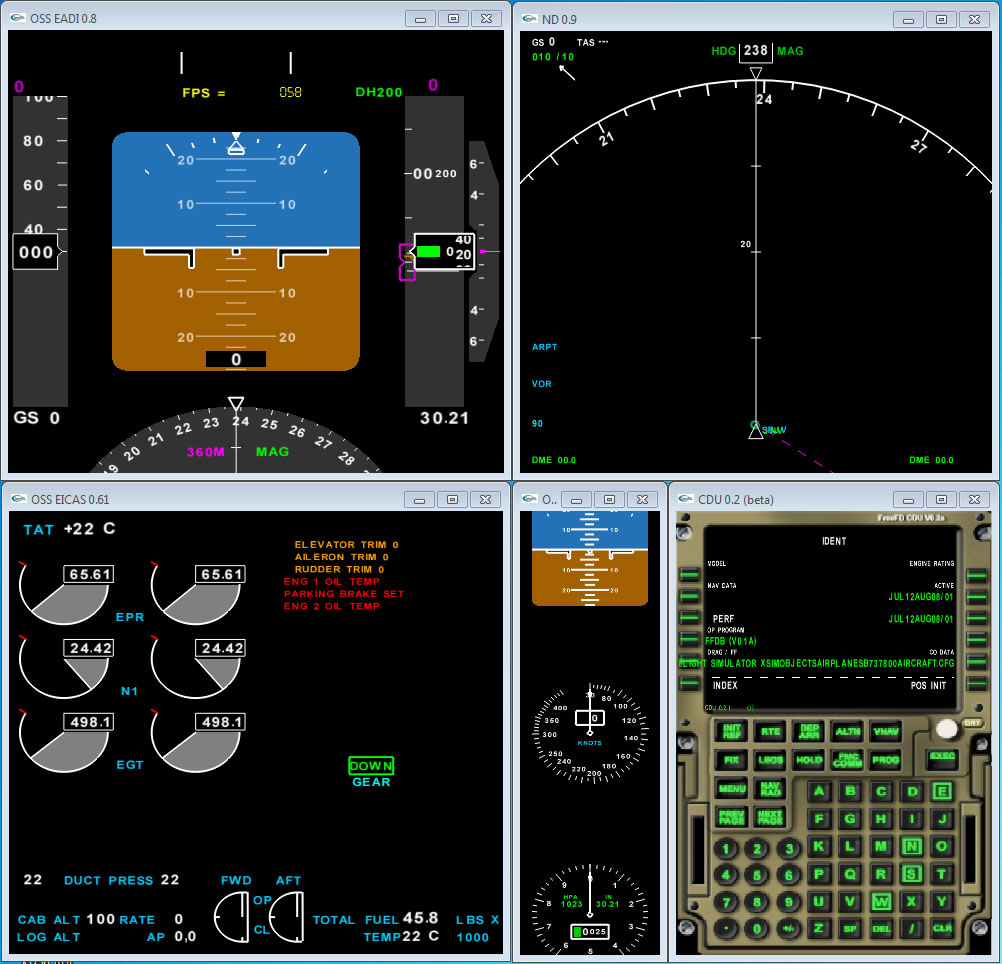Click the left line select key beside INDEX

pyautogui.click(x=689, y=683)
